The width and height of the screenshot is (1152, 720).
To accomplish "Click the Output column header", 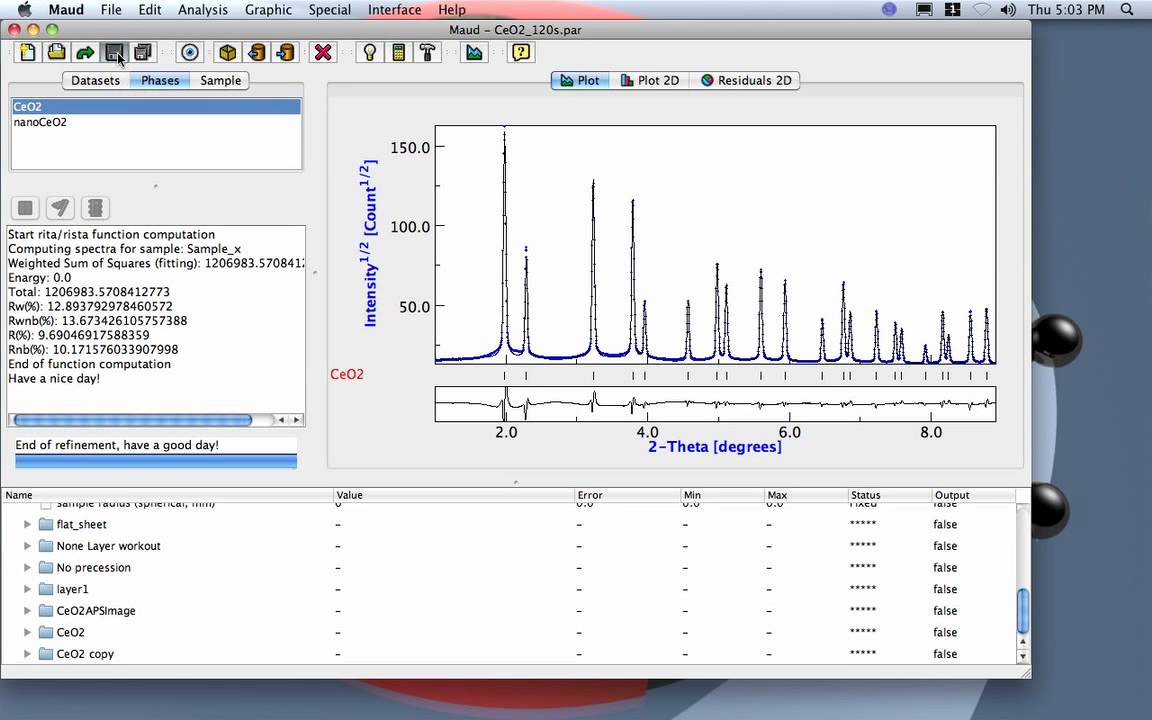I will [973, 495].
